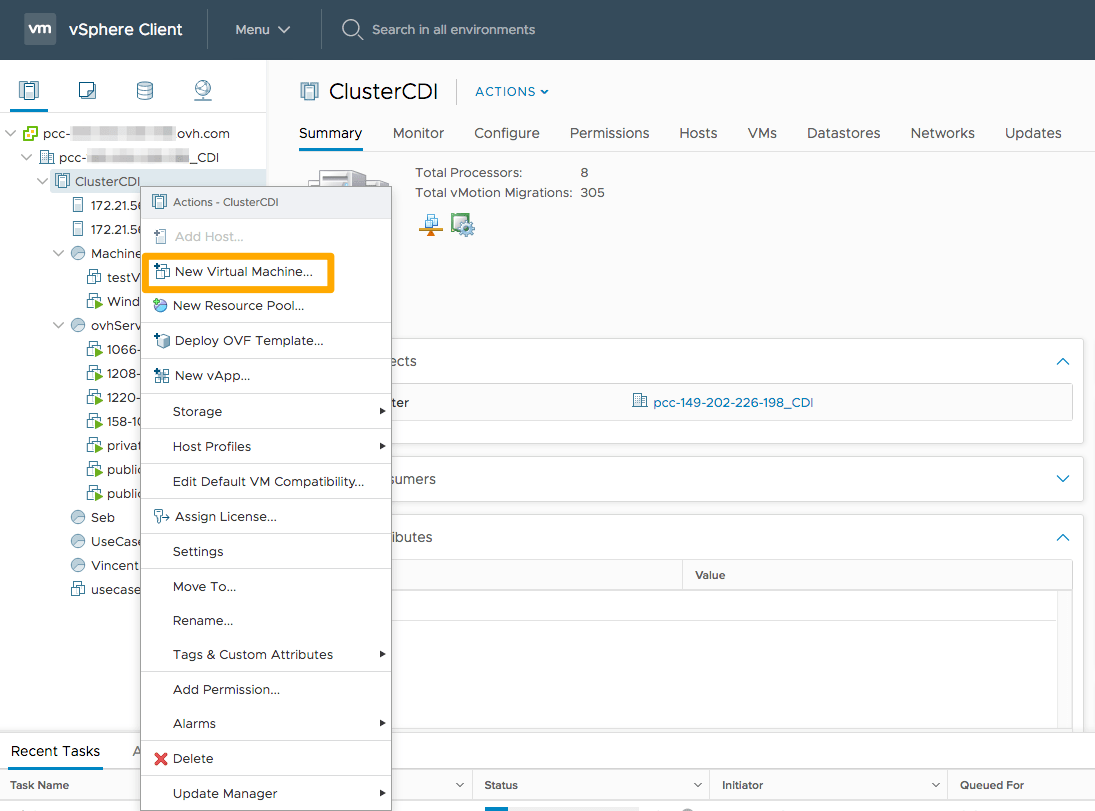Open the Hosts and Clusters inventory view icon
Image resolution: width=1095 pixels, height=811 pixels.
[x=29, y=90]
